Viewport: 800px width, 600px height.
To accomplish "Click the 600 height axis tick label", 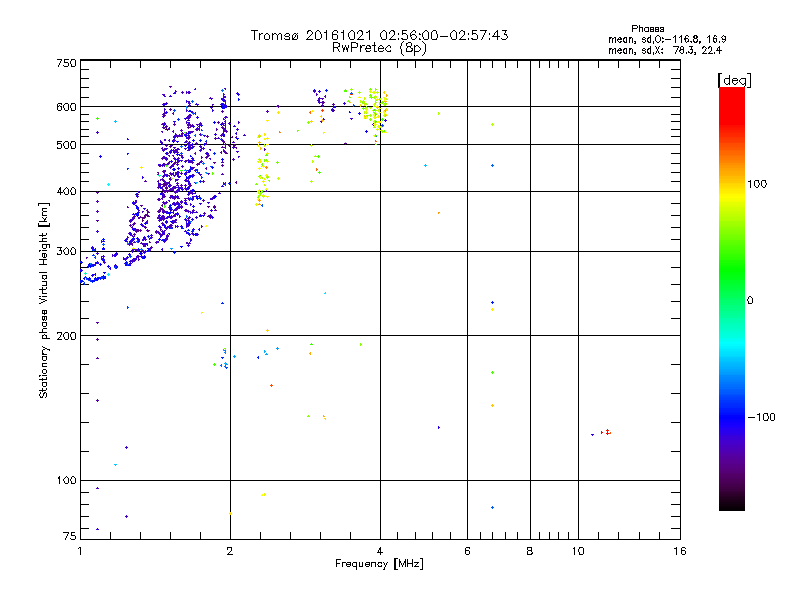I will 66,107.
